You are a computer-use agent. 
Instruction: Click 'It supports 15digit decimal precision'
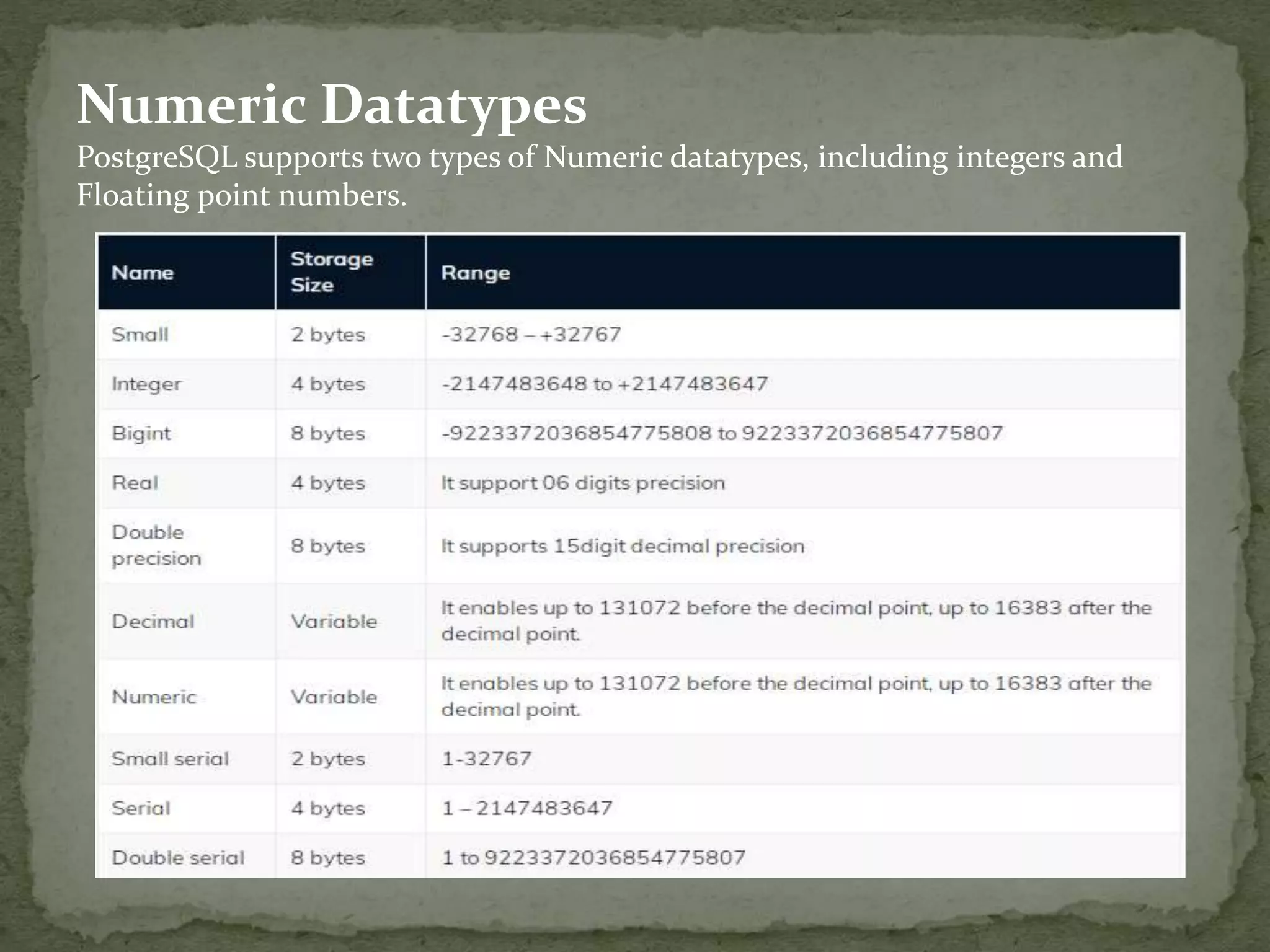(623, 547)
